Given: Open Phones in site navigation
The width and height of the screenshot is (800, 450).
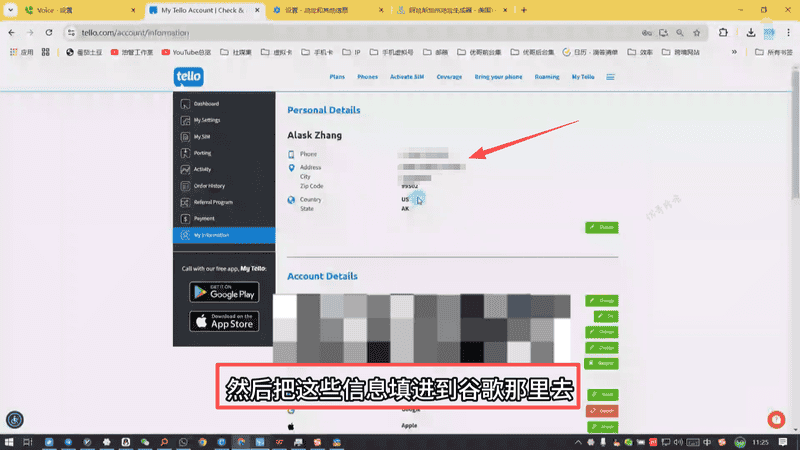Looking at the screenshot, I should point(367,77).
